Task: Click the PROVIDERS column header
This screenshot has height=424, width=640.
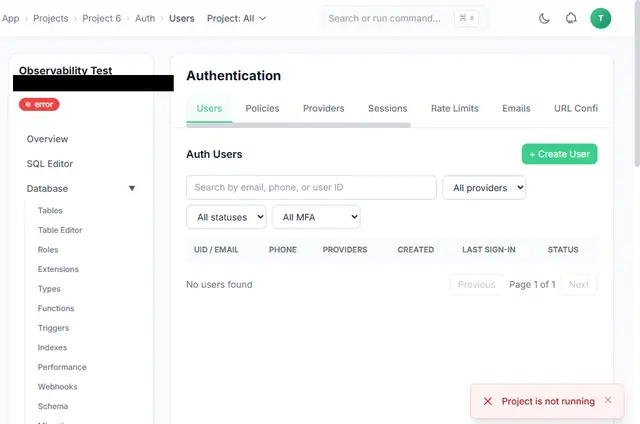Action: (345, 250)
